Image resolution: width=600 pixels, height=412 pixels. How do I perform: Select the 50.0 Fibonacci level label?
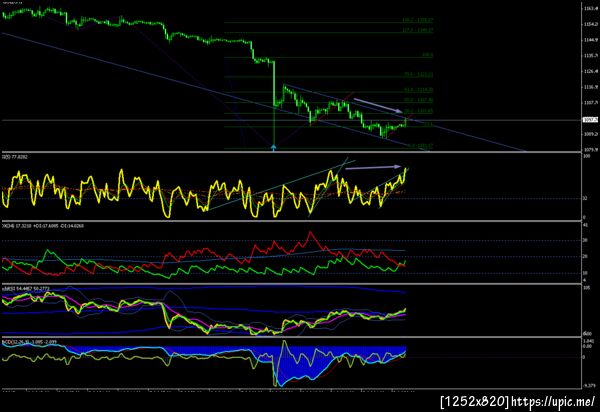419,100
